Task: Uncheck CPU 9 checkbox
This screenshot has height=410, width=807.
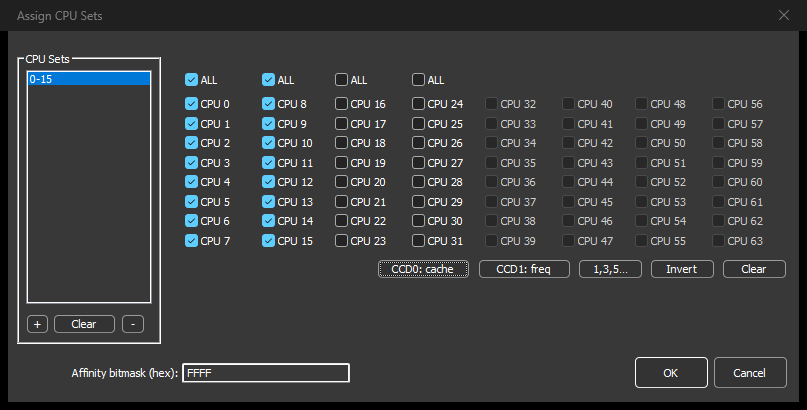Action: tap(268, 124)
